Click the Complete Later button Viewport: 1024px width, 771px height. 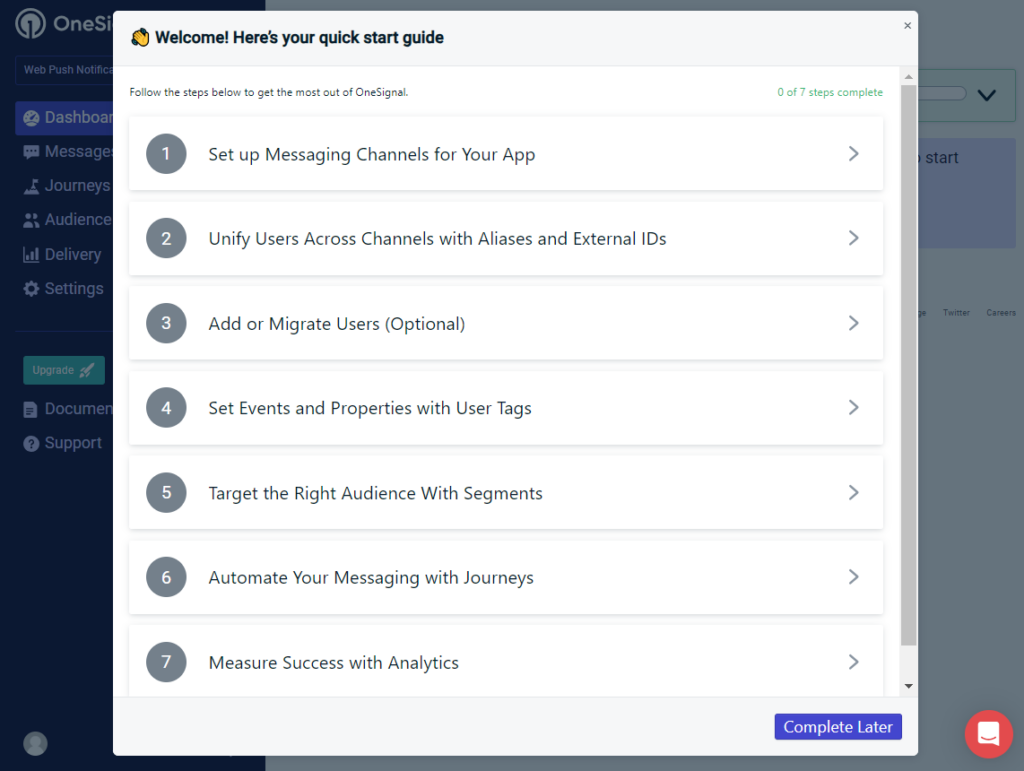point(838,727)
